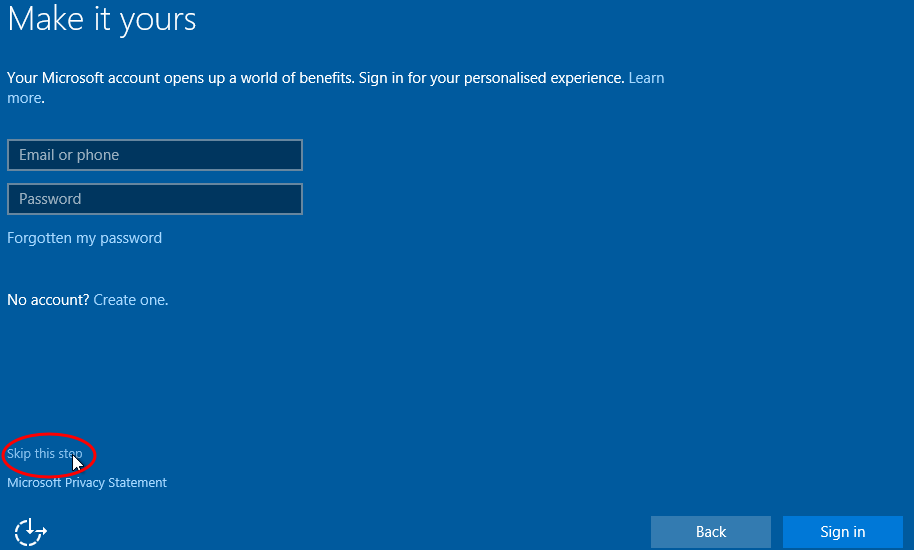Click the Password input field
This screenshot has height=550, width=914.
tap(154, 199)
